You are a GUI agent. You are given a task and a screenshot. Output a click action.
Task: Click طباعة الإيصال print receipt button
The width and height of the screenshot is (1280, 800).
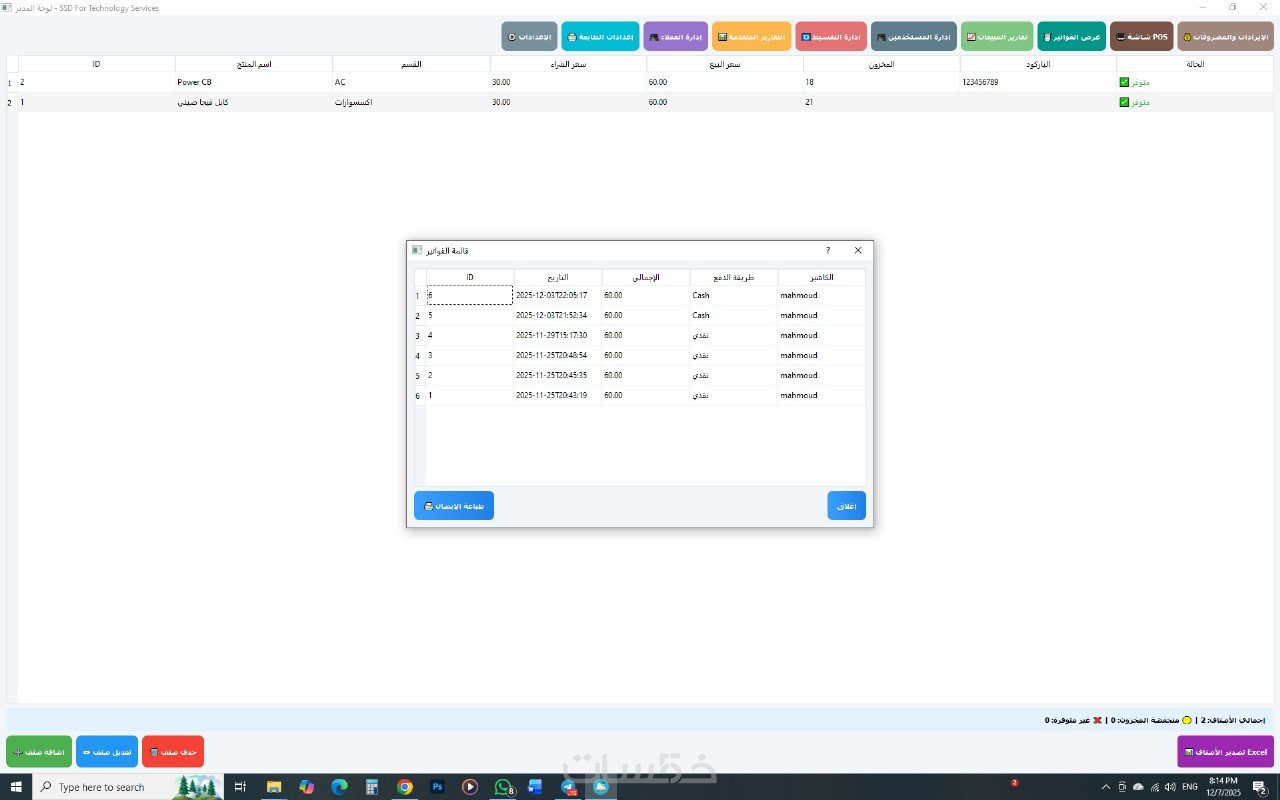pos(454,506)
